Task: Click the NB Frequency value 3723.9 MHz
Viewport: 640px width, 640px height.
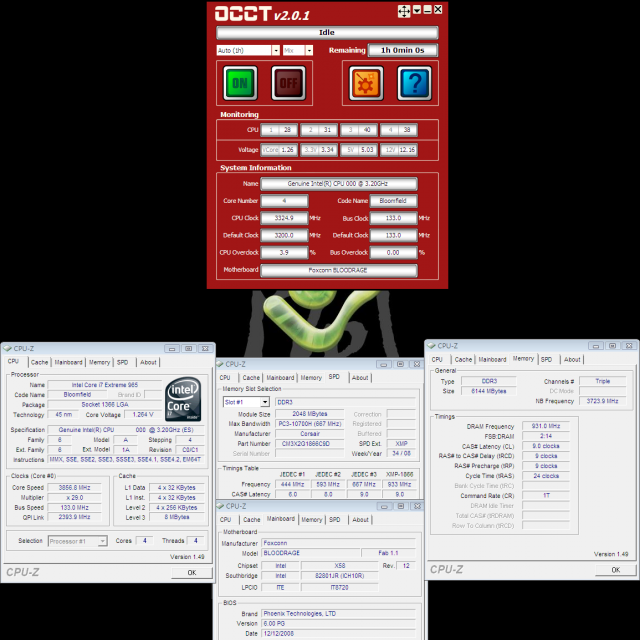Action: pos(602,401)
